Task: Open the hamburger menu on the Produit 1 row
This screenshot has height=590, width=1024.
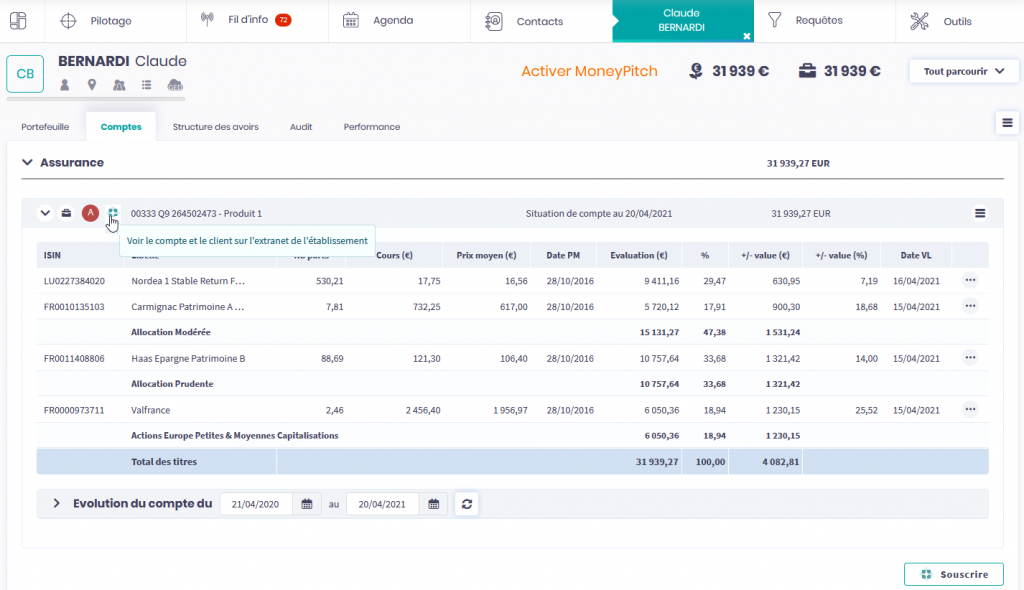Action: point(980,213)
